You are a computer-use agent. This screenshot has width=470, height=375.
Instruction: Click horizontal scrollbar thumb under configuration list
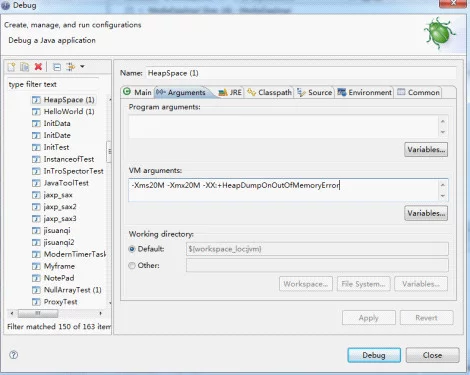tap(38, 313)
